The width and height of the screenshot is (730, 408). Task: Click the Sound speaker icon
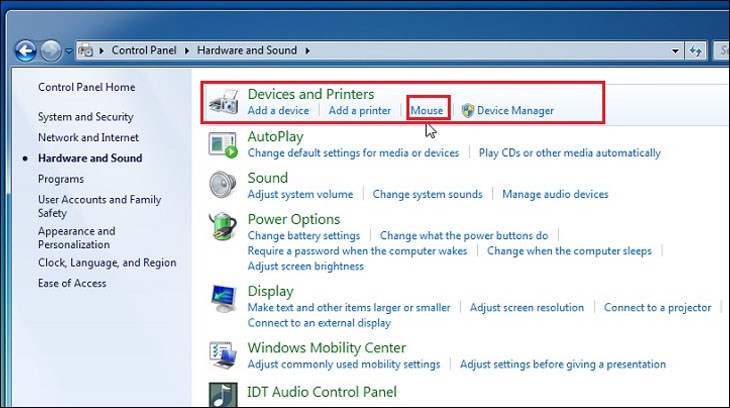click(x=223, y=186)
